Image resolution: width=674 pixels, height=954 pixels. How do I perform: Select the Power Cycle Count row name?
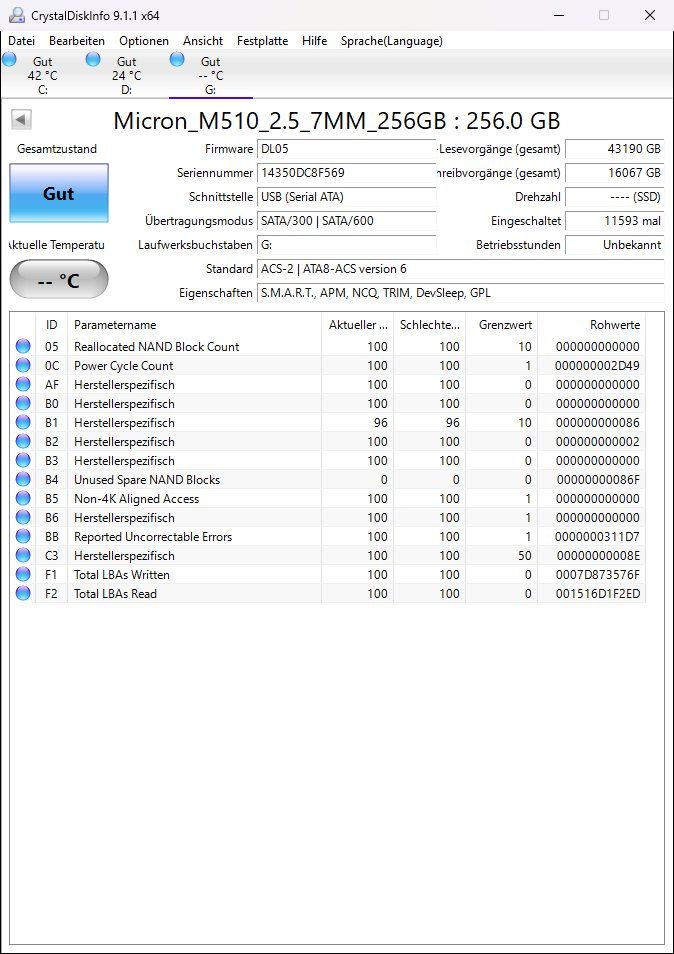[123, 366]
